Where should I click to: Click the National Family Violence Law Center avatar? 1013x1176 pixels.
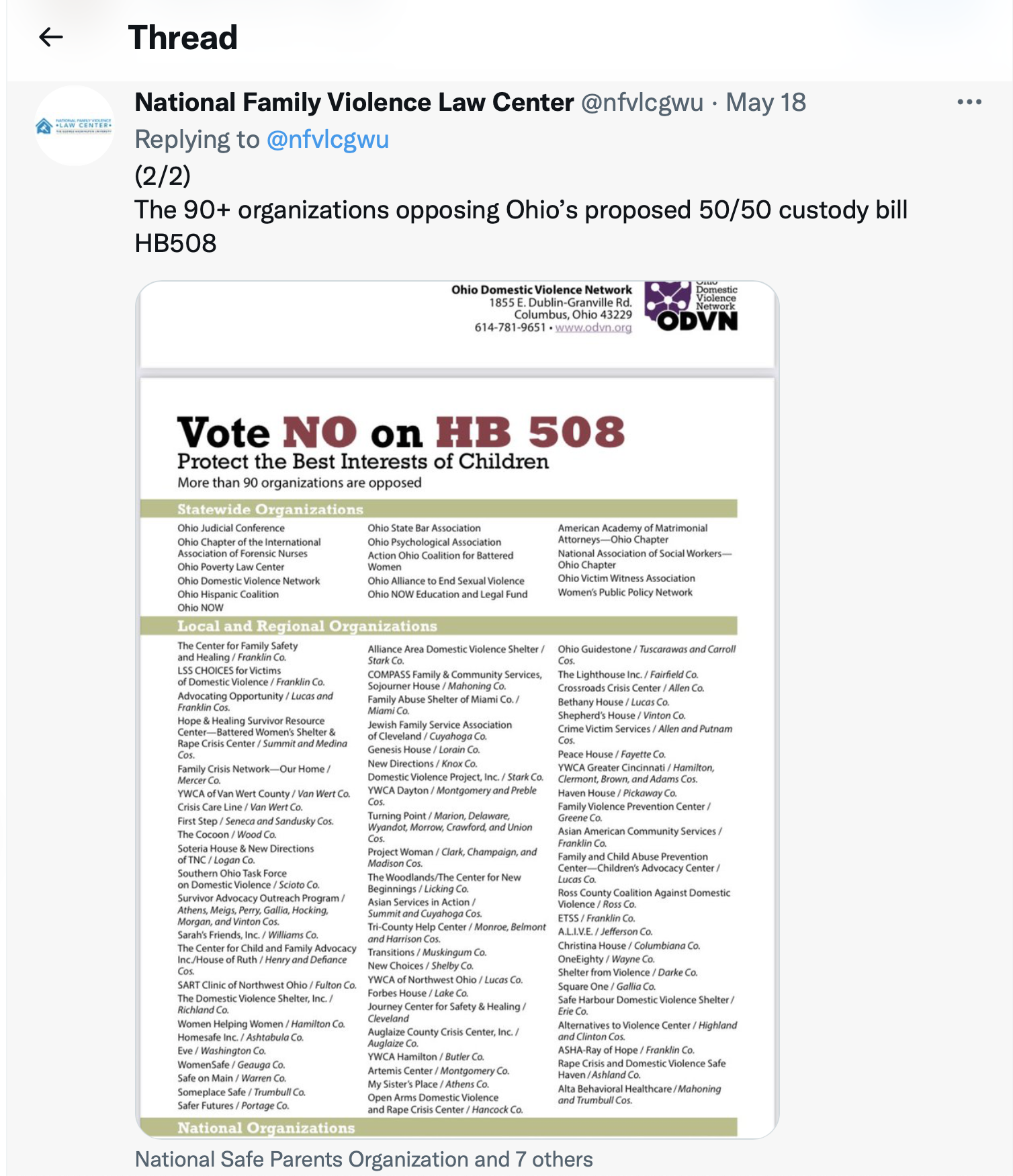click(x=75, y=126)
